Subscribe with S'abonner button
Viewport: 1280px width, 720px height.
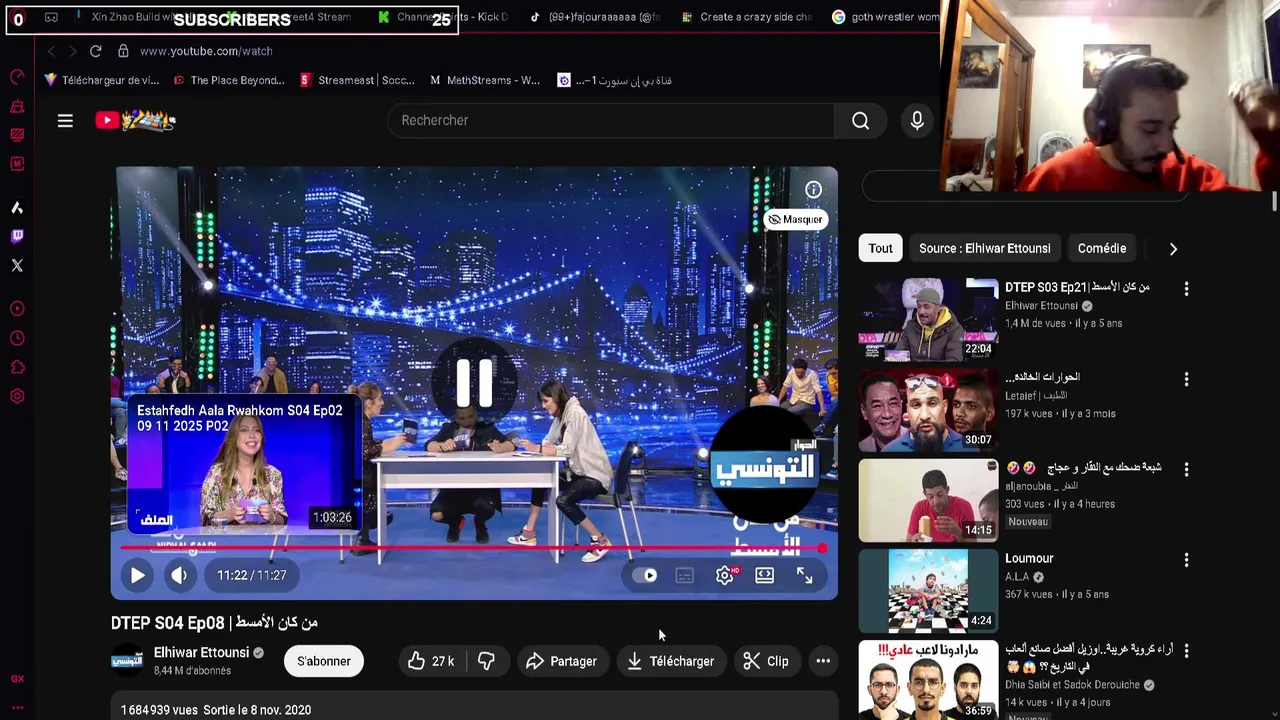tap(324, 661)
